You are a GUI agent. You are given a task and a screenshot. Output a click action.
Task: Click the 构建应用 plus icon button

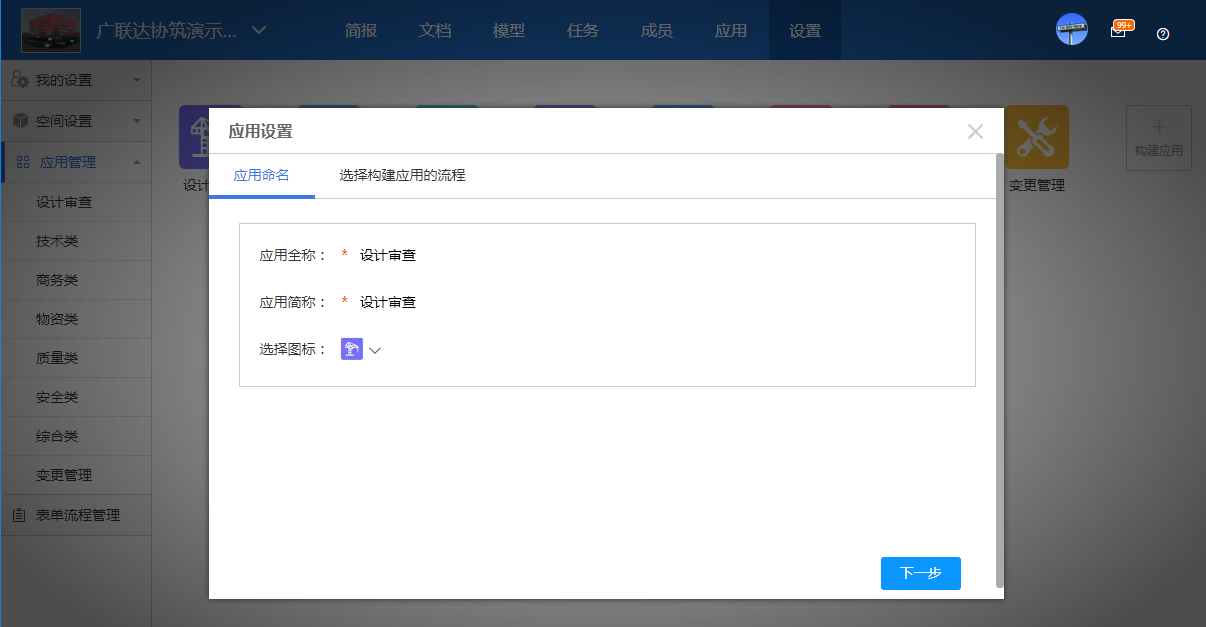pyautogui.click(x=1158, y=138)
